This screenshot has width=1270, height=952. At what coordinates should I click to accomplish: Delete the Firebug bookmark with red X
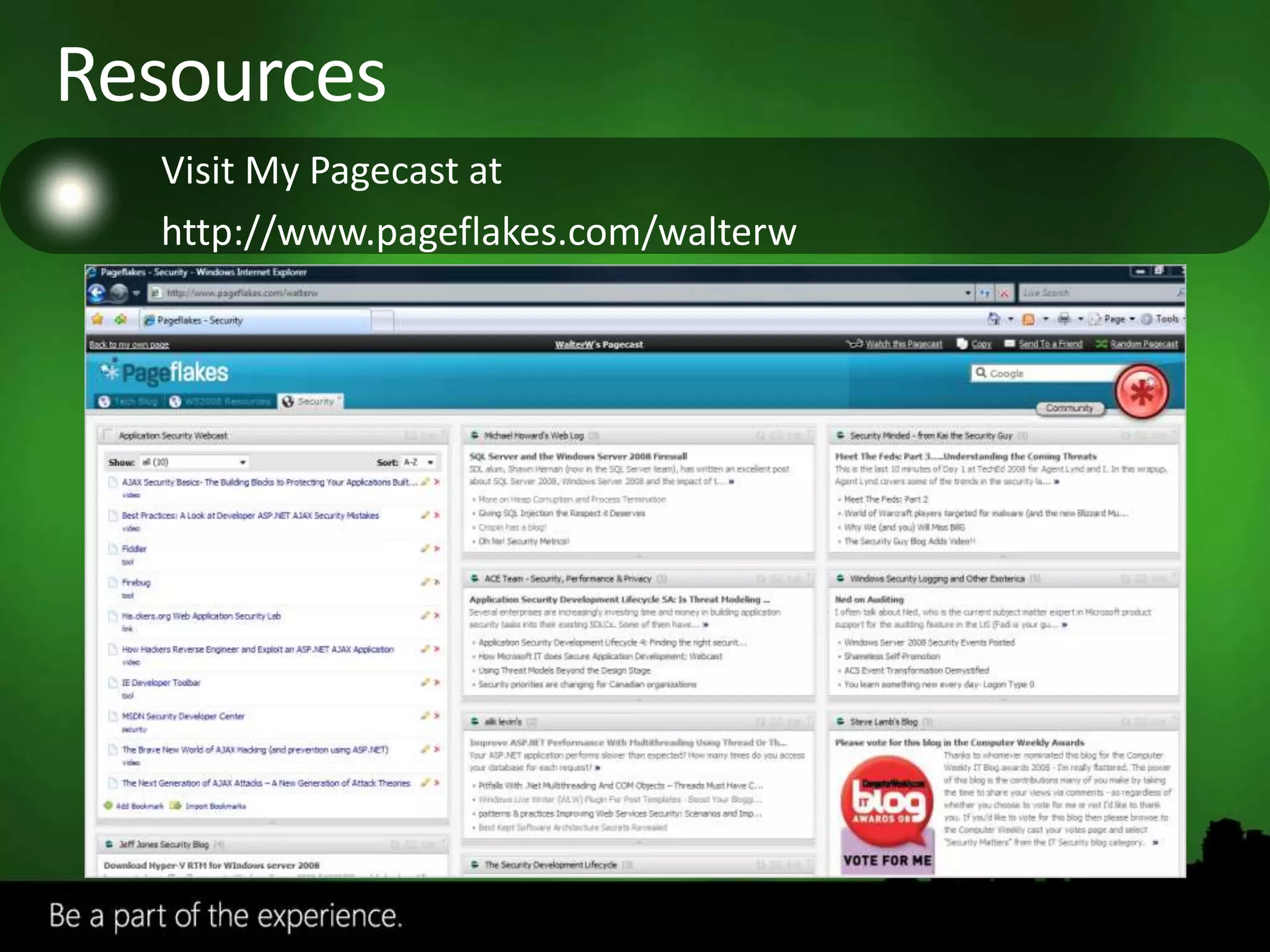coord(437,583)
